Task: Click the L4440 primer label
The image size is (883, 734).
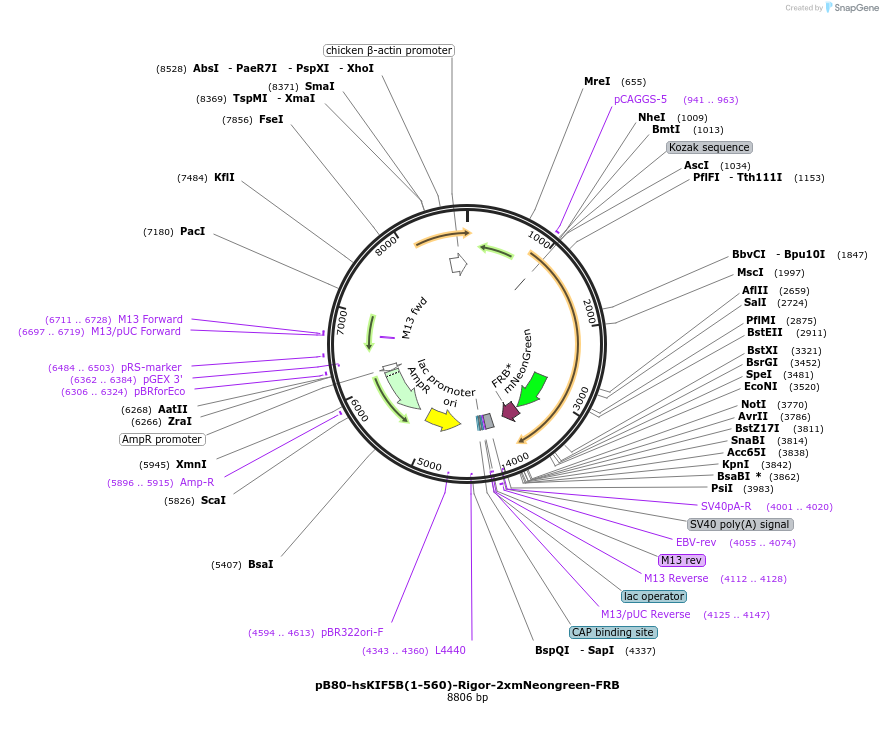Action: (x=450, y=650)
